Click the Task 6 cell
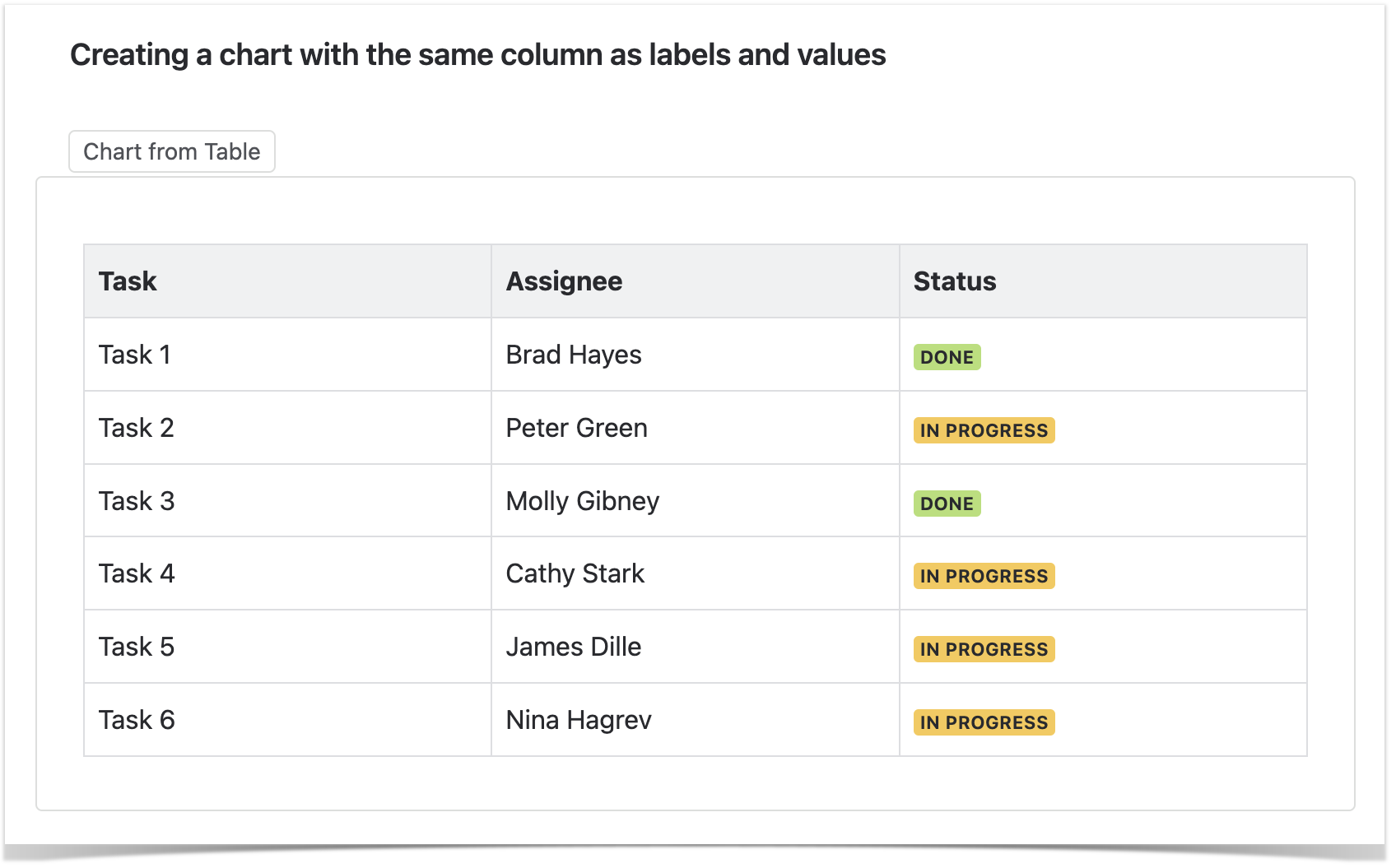The width and height of the screenshot is (1396, 868). pyautogui.click(x=136, y=720)
